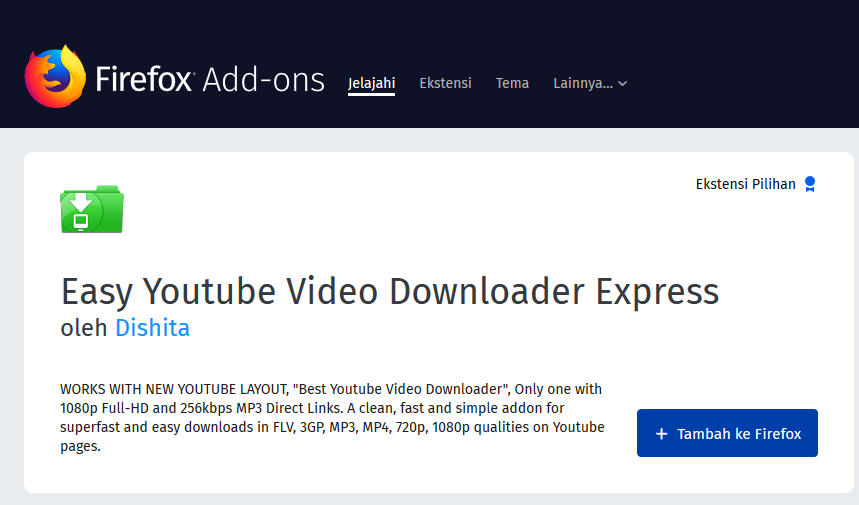Click the description starting with WORKS WITH NEW YOUTUBE
Viewport: 859px width, 505px height.
(332, 417)
